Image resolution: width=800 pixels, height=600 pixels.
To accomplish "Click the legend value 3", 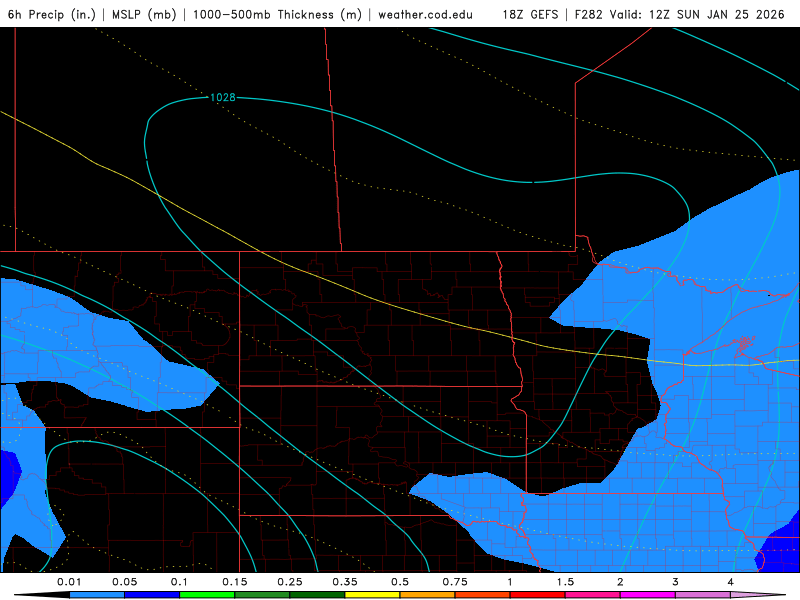I will (676, 582).
